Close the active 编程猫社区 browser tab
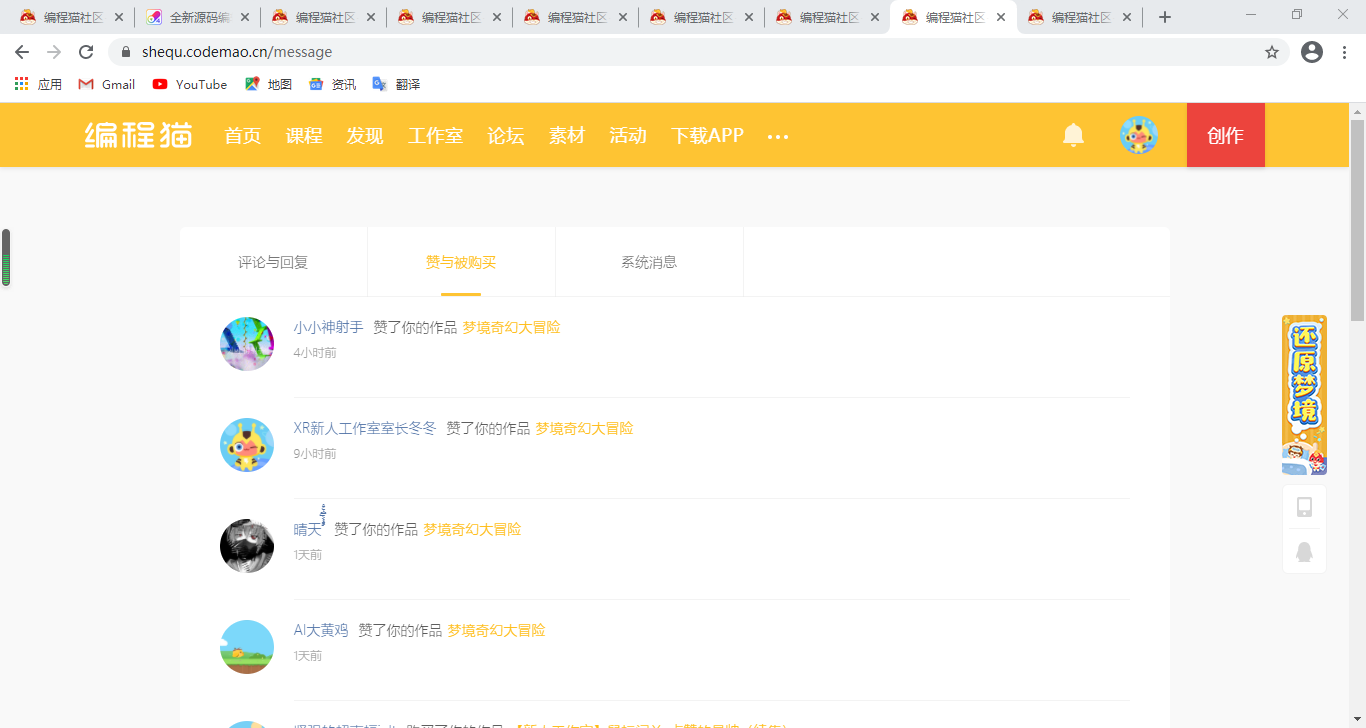The height and width of the screenshot is (728, 1366). coord(1001,17)
